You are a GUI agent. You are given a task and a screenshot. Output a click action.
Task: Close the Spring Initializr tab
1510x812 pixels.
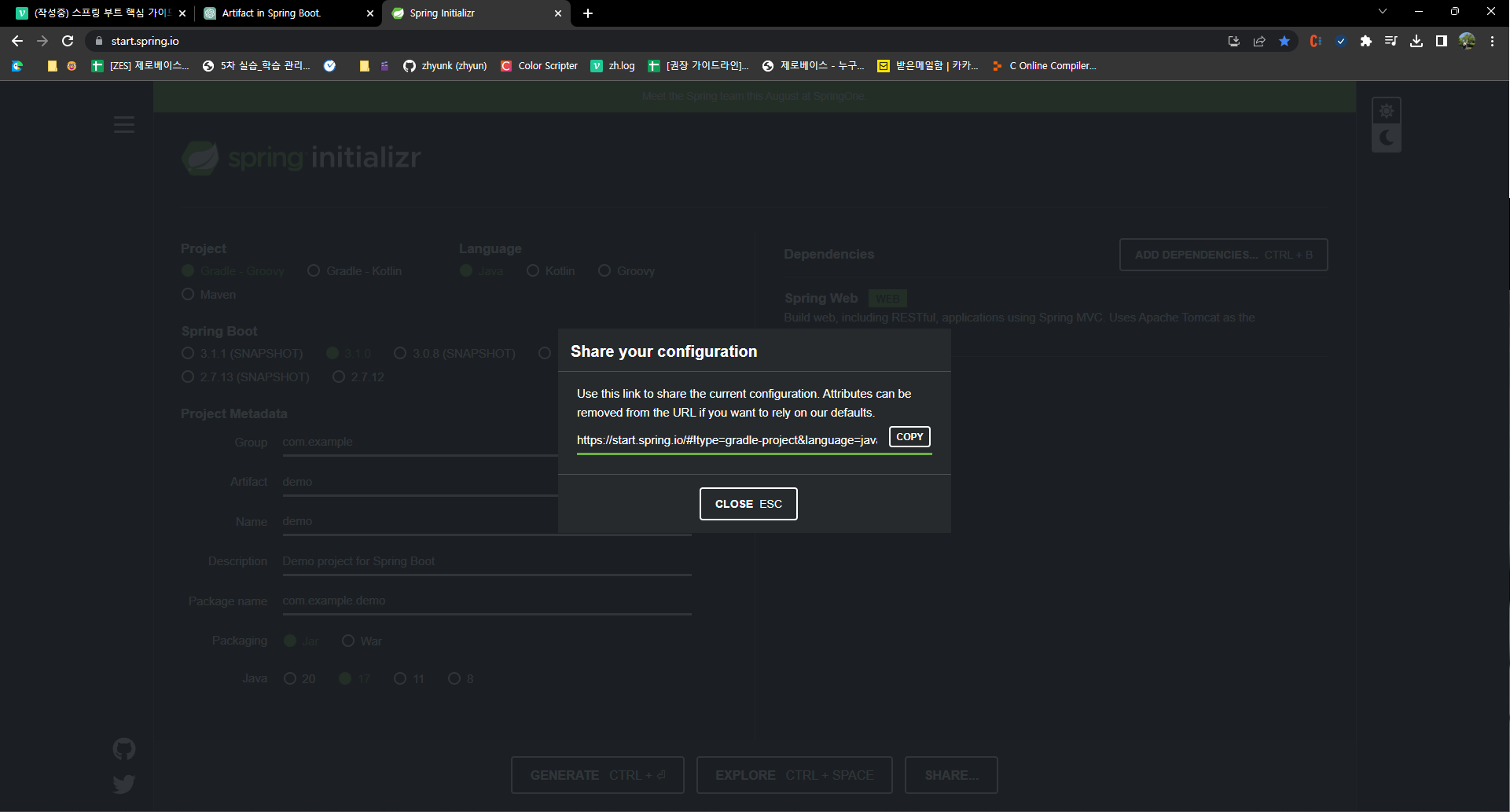(558, 13)
